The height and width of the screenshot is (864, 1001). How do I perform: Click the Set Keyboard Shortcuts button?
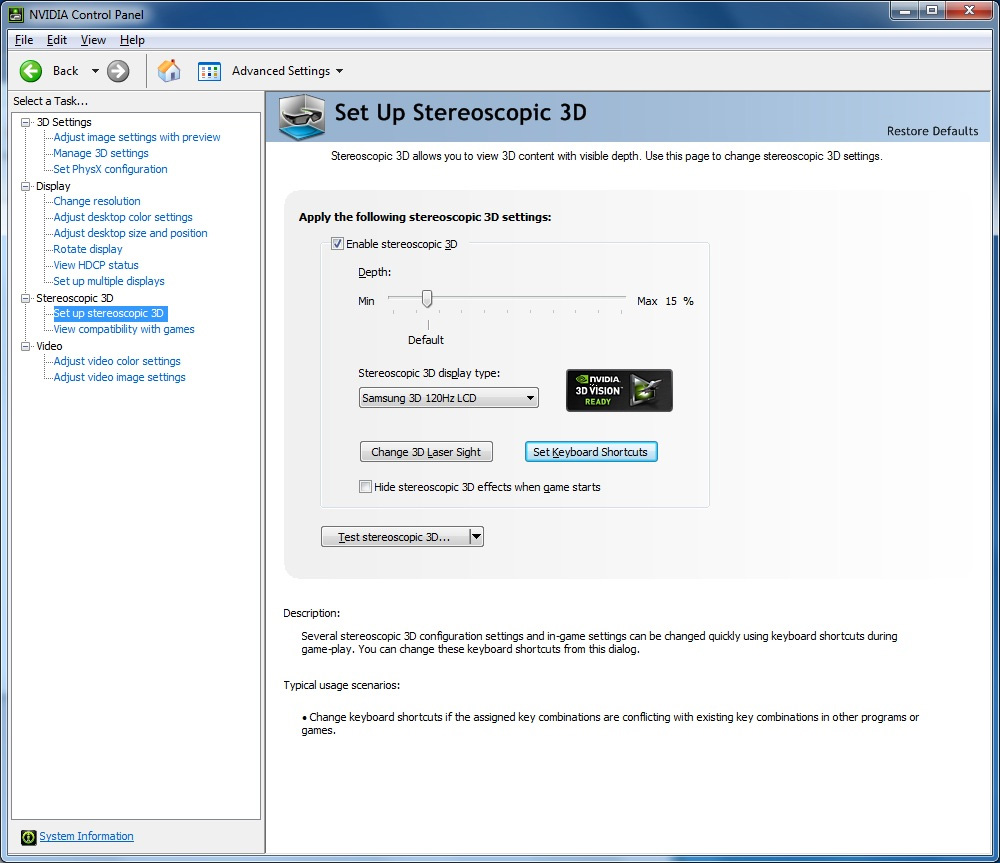pyautogui.click(x=591, y=451)
